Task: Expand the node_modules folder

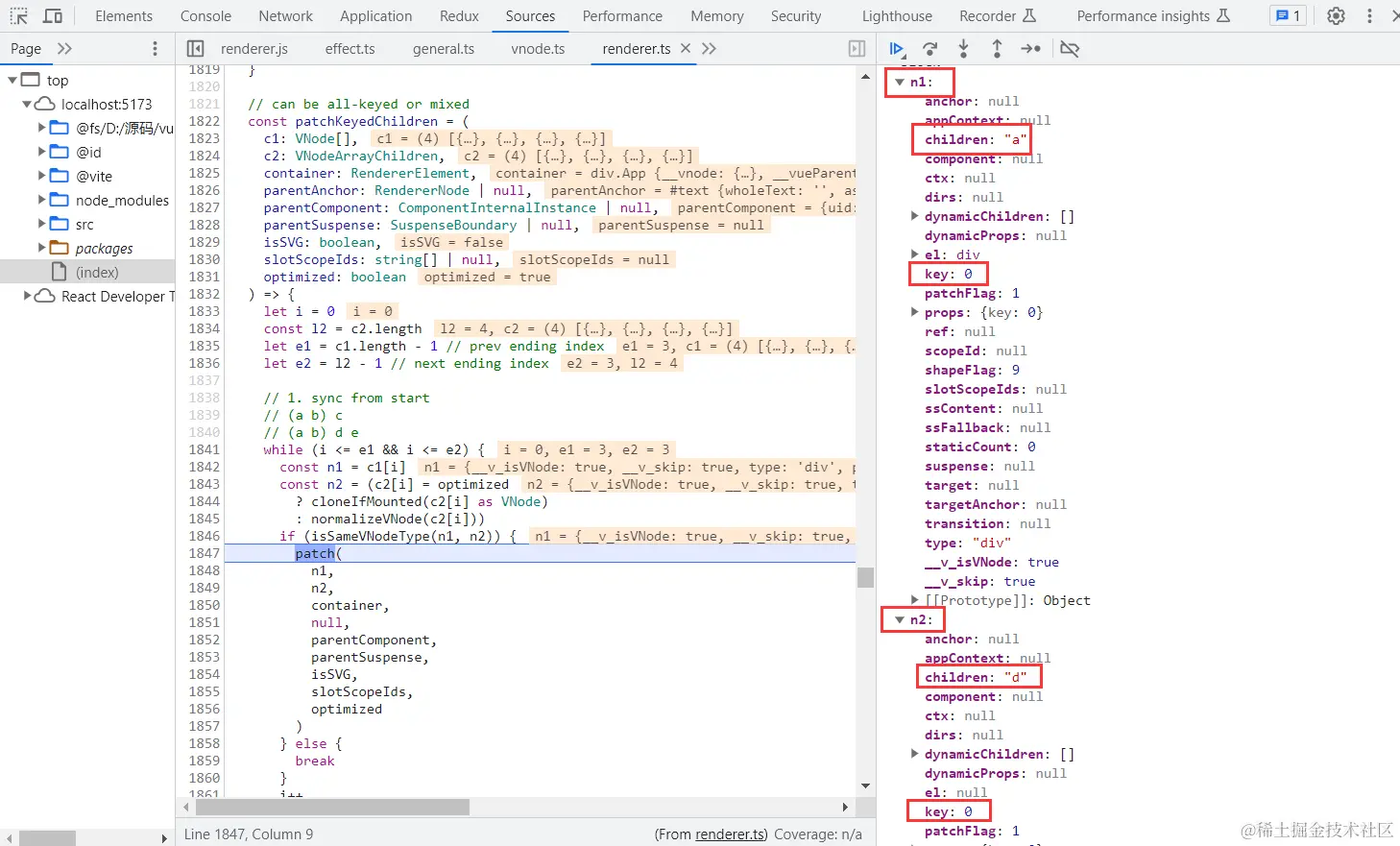Action: [41, 201]
